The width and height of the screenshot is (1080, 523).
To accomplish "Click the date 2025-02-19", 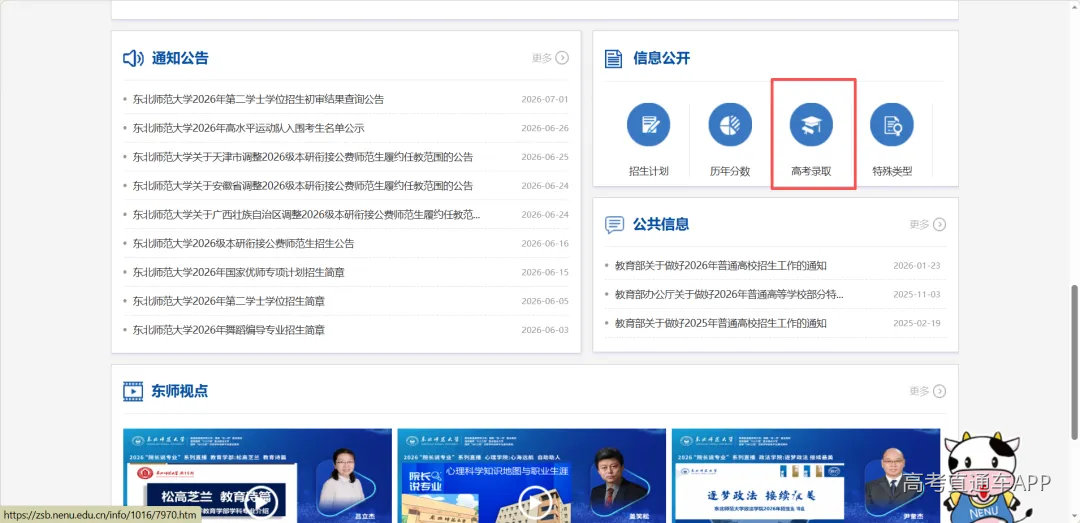I will point(917,324).
